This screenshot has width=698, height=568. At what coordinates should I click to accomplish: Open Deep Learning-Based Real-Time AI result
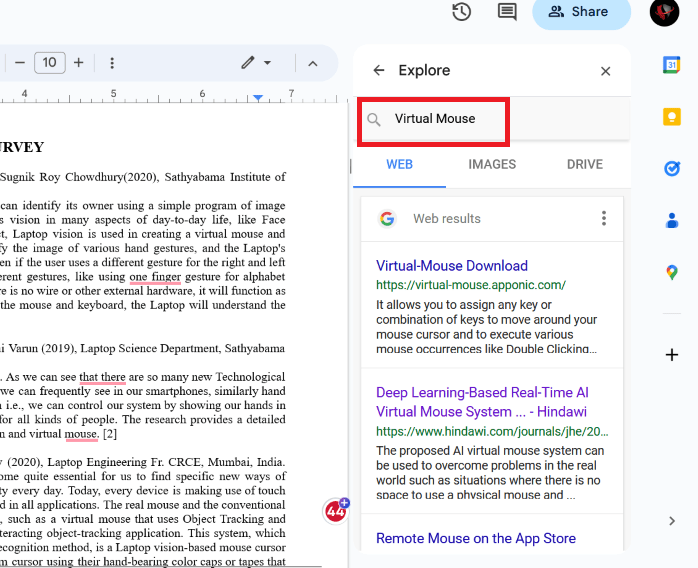(x=482, y=402)
